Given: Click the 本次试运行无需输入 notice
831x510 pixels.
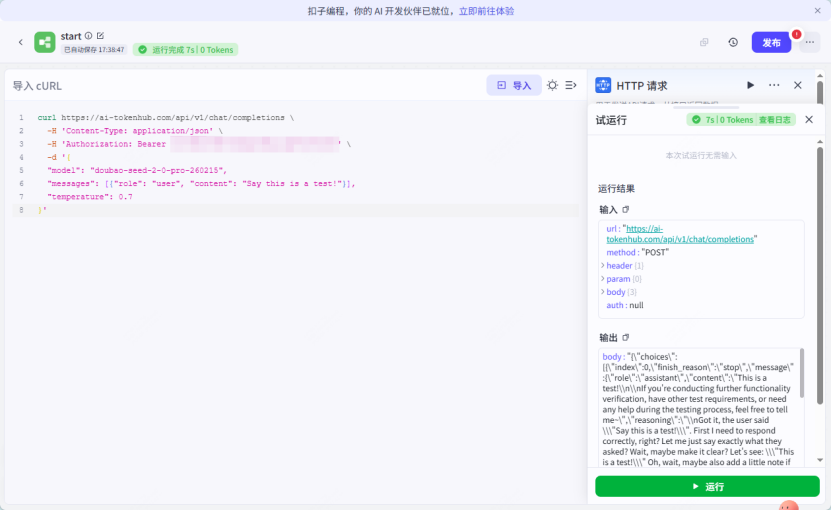Looking at the screenshot, I should [x=701, y=155].
